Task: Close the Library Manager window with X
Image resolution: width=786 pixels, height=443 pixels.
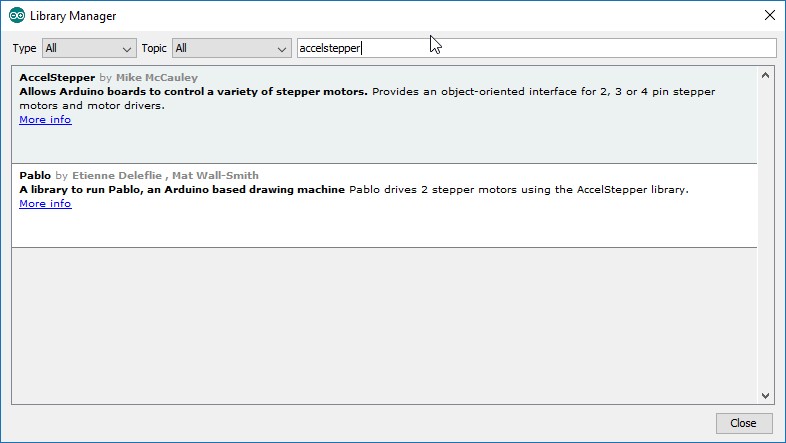Action: coord(768,16)
